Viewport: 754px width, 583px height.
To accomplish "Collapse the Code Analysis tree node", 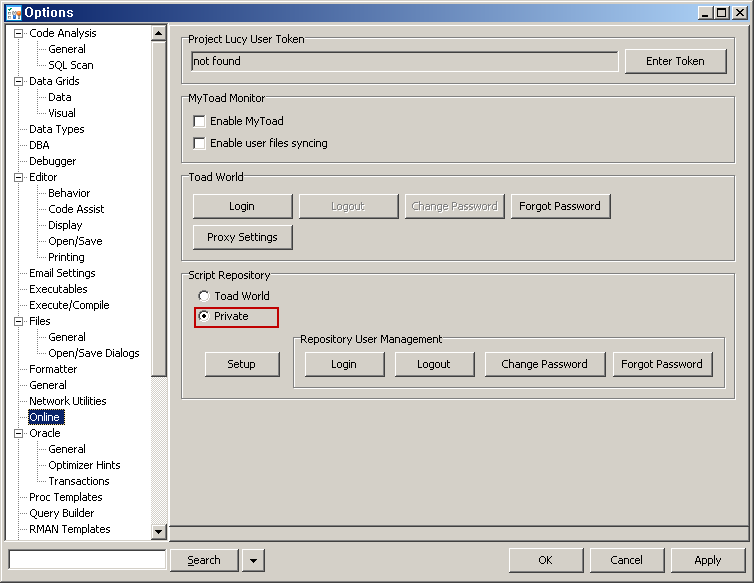I will tap(18, 33).
